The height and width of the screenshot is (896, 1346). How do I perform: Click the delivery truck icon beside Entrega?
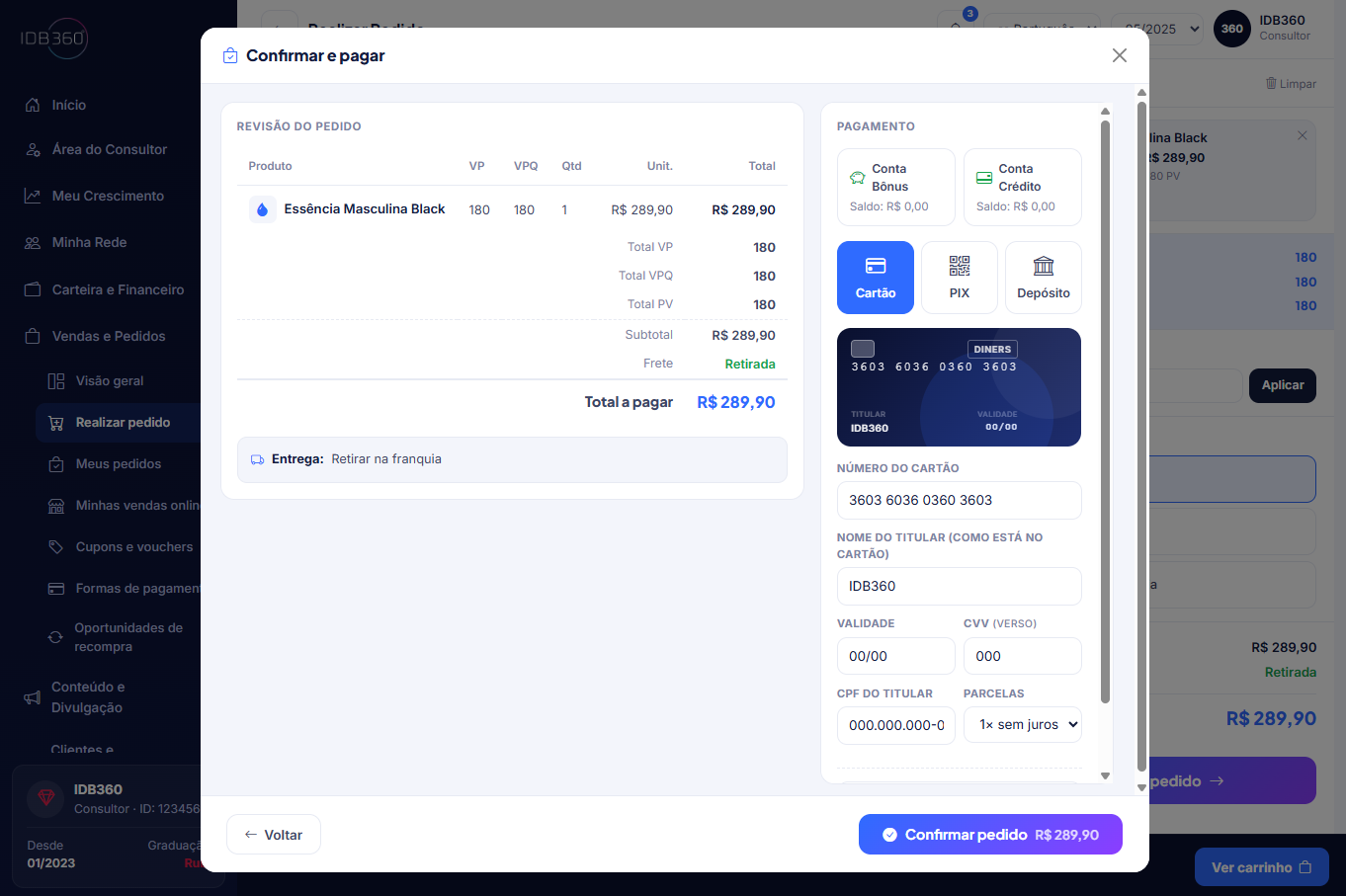point(258,459)
